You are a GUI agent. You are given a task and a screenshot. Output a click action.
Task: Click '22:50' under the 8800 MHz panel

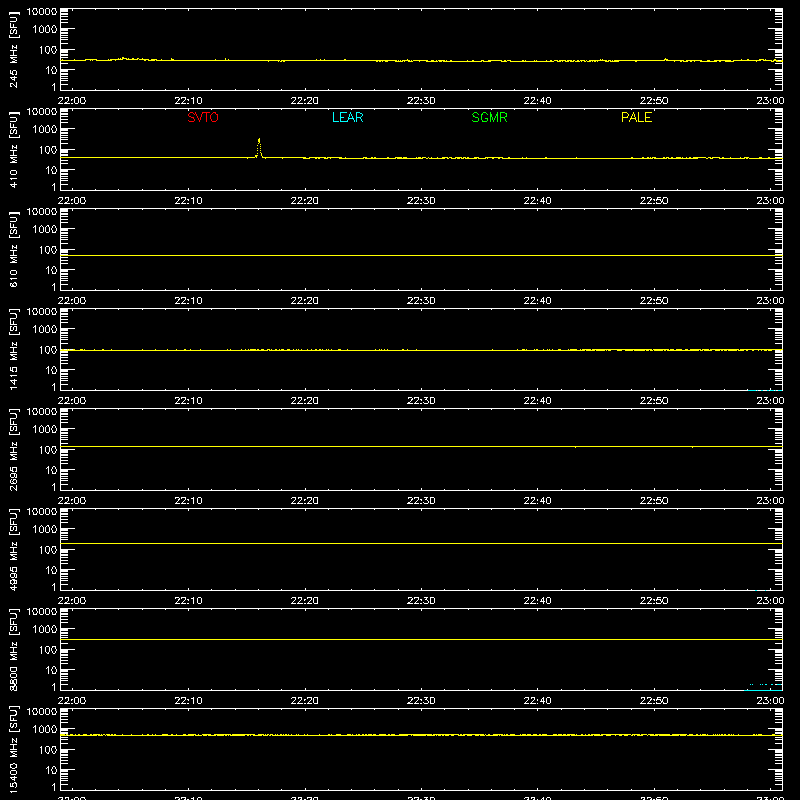click(654, 701)
